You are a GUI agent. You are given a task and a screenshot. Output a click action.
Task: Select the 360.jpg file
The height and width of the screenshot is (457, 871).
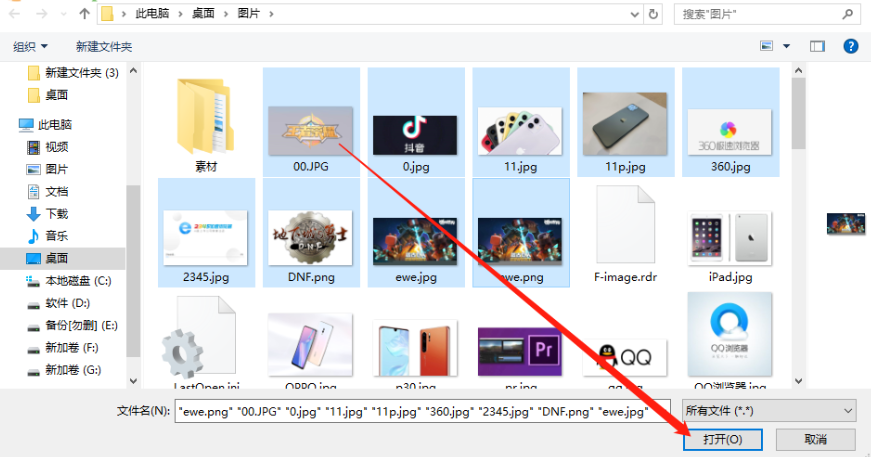point(730,123)
